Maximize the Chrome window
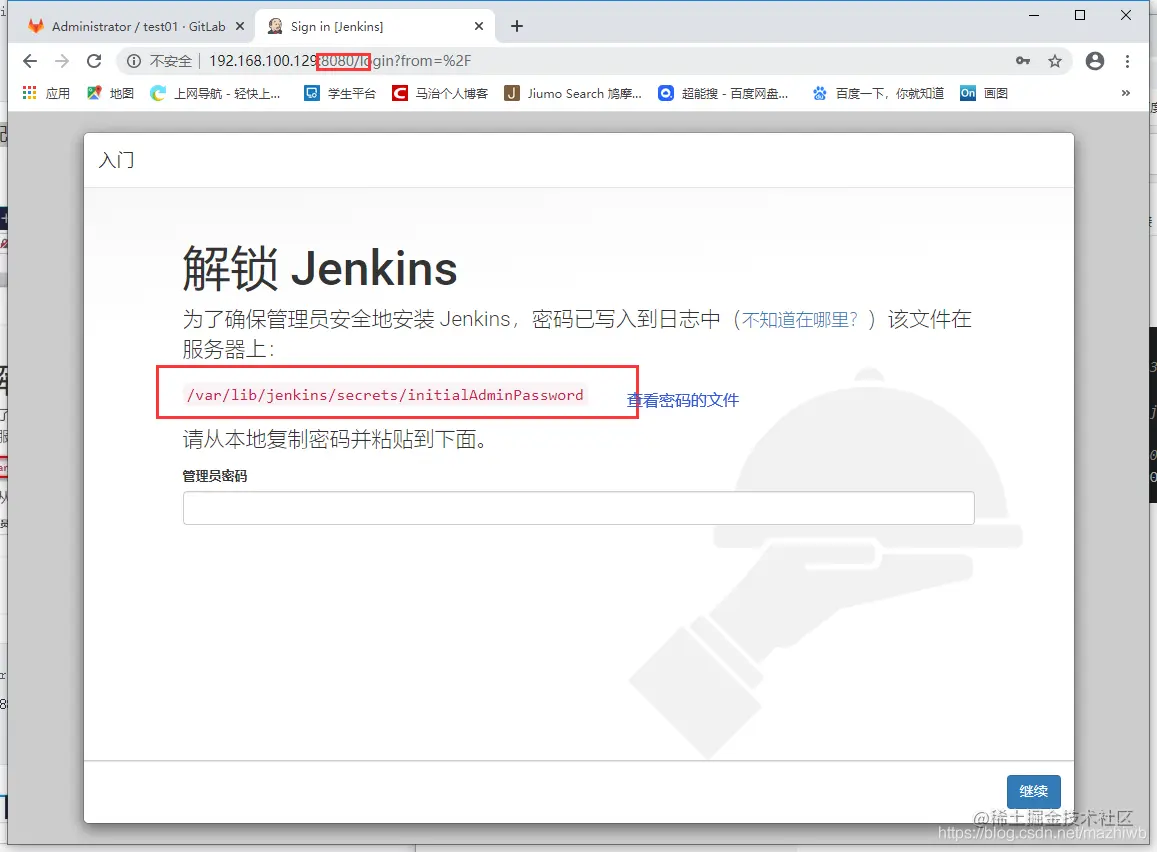This screenshot has height=852, width=1157. pos(1080,15)
